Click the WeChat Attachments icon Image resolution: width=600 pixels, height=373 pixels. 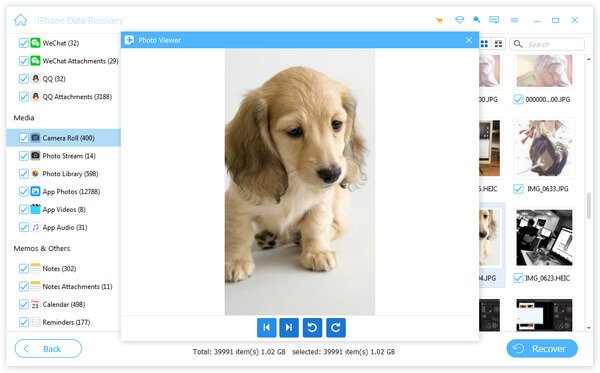(x=35, y=60)
